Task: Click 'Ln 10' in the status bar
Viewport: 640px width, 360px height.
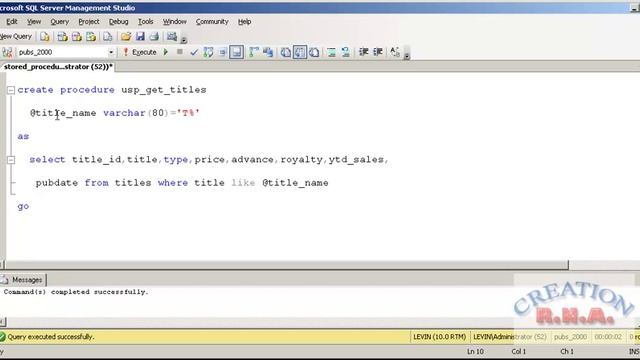Action: click(x=475, y=351)
